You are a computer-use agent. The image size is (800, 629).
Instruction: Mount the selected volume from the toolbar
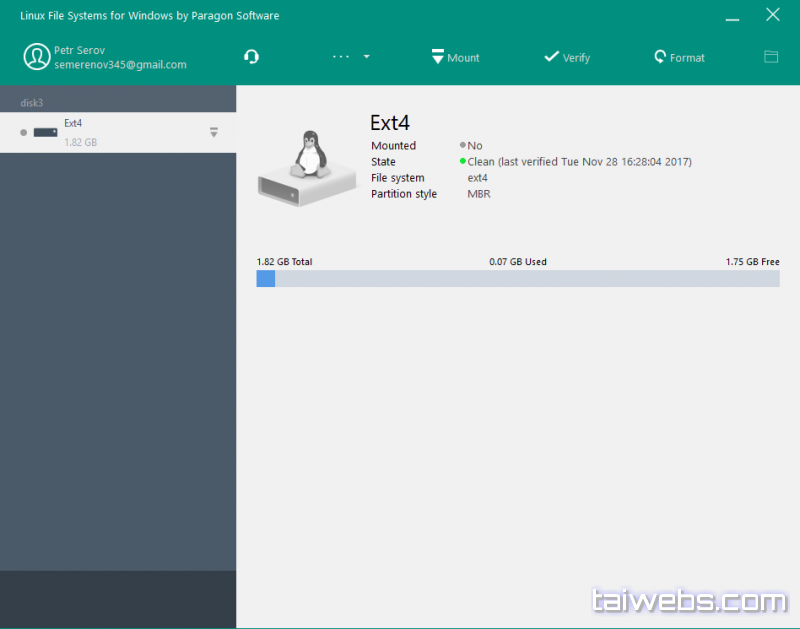point(455,57)
